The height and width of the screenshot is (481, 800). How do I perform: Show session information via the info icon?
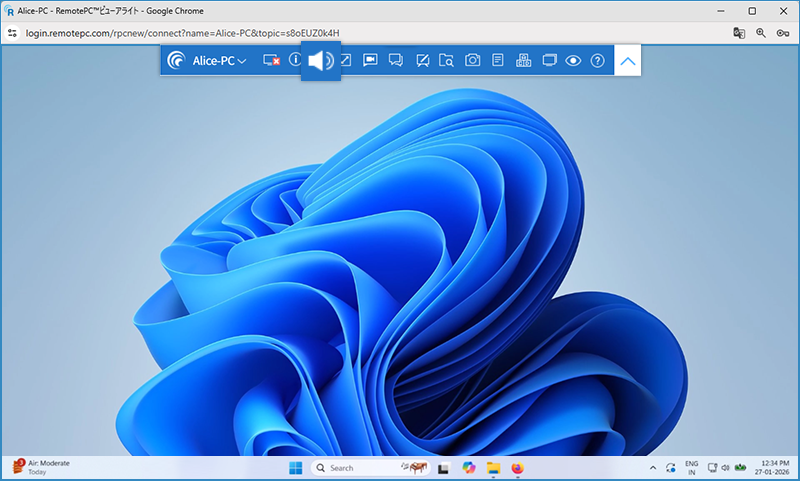point(295,60)
